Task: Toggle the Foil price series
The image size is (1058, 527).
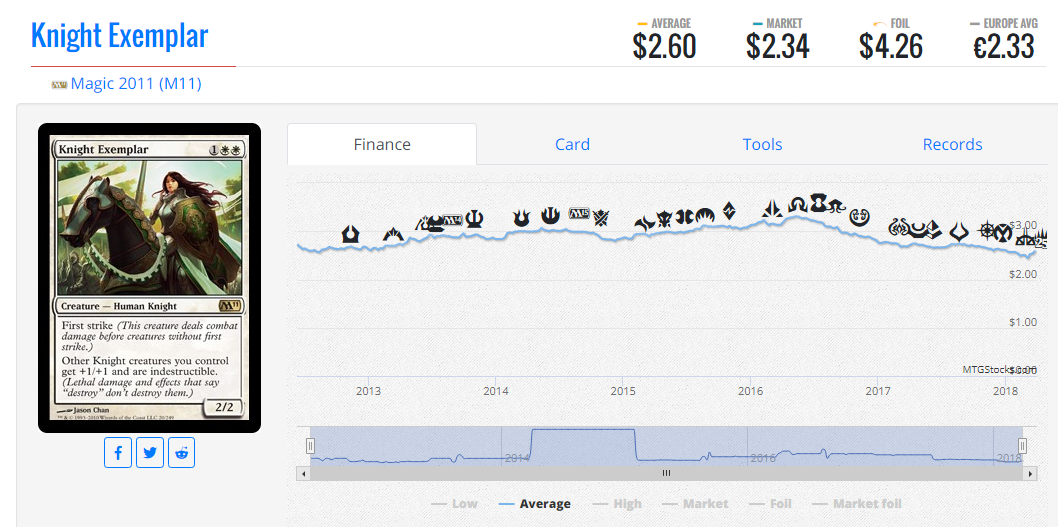Action: pos(770,503)
